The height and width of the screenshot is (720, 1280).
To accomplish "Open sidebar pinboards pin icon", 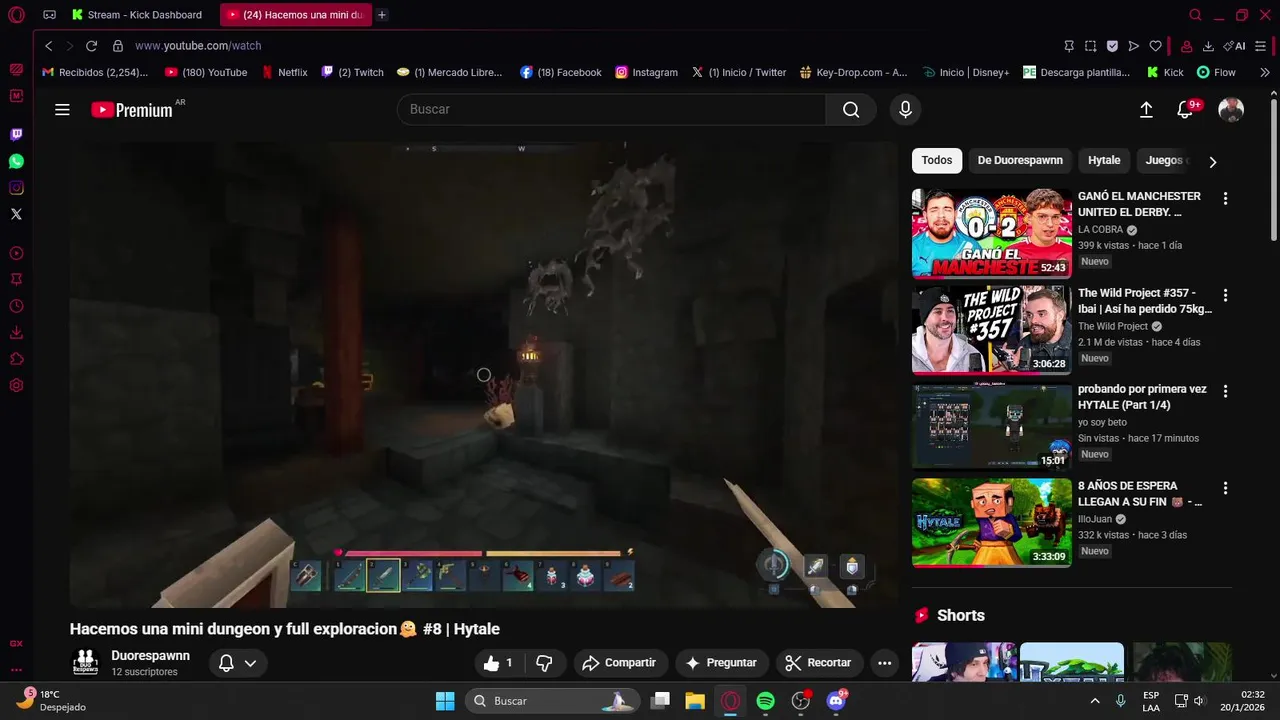I will (x=16, y=280).
